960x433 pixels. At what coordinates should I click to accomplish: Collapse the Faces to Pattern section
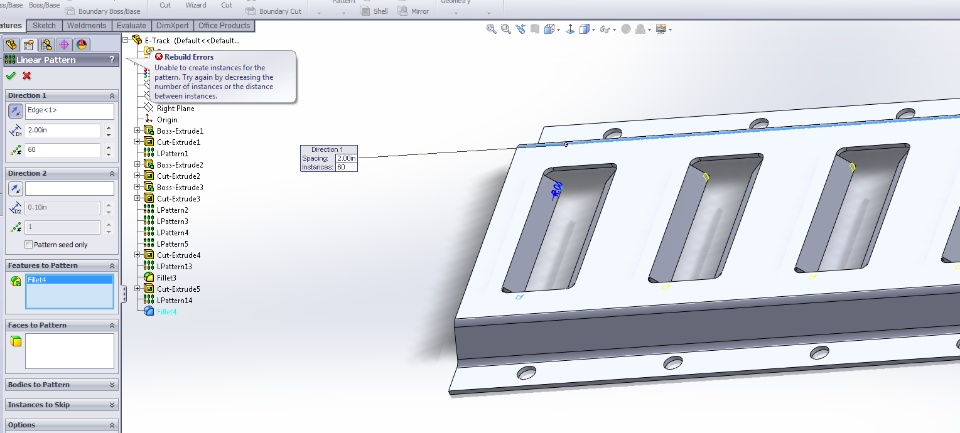pyautogui.click(x=112, y=325)
